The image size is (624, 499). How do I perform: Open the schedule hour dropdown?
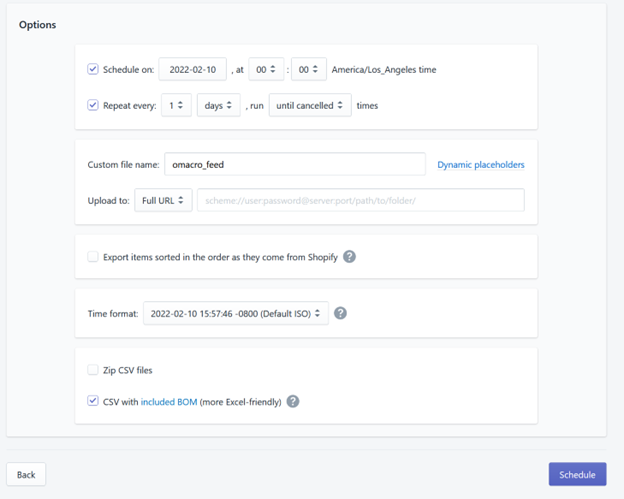[266, 69]
